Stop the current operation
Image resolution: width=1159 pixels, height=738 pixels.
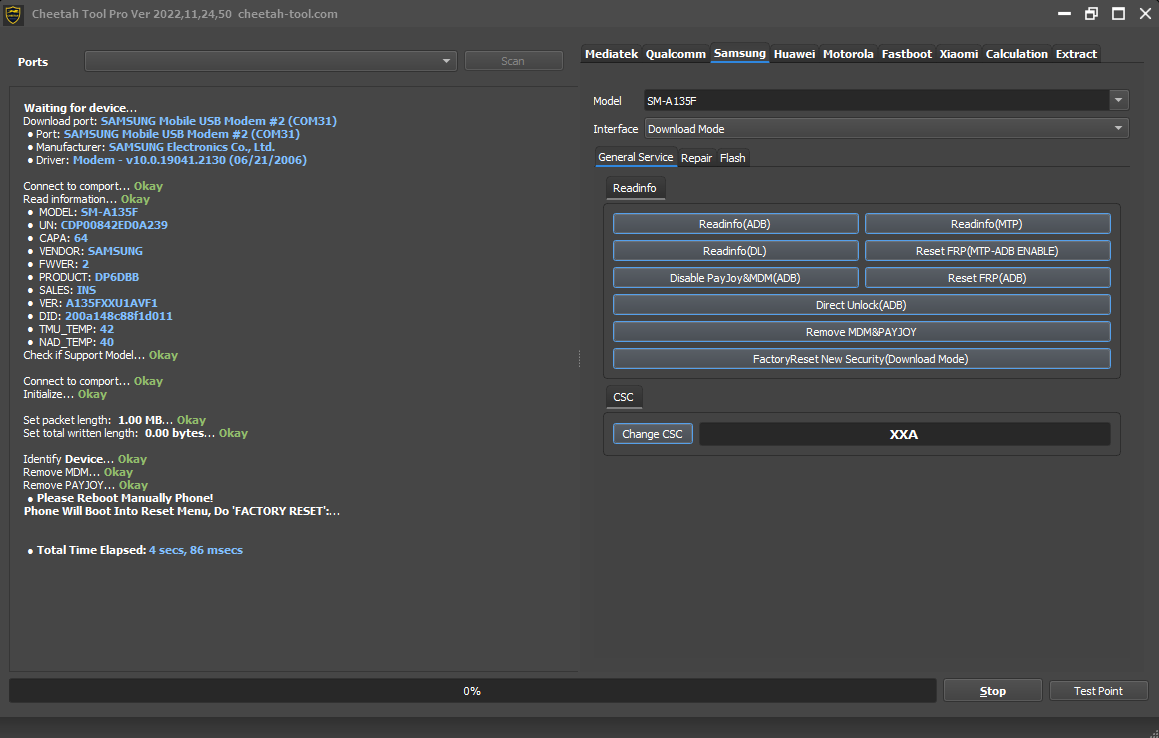[993, 691]
